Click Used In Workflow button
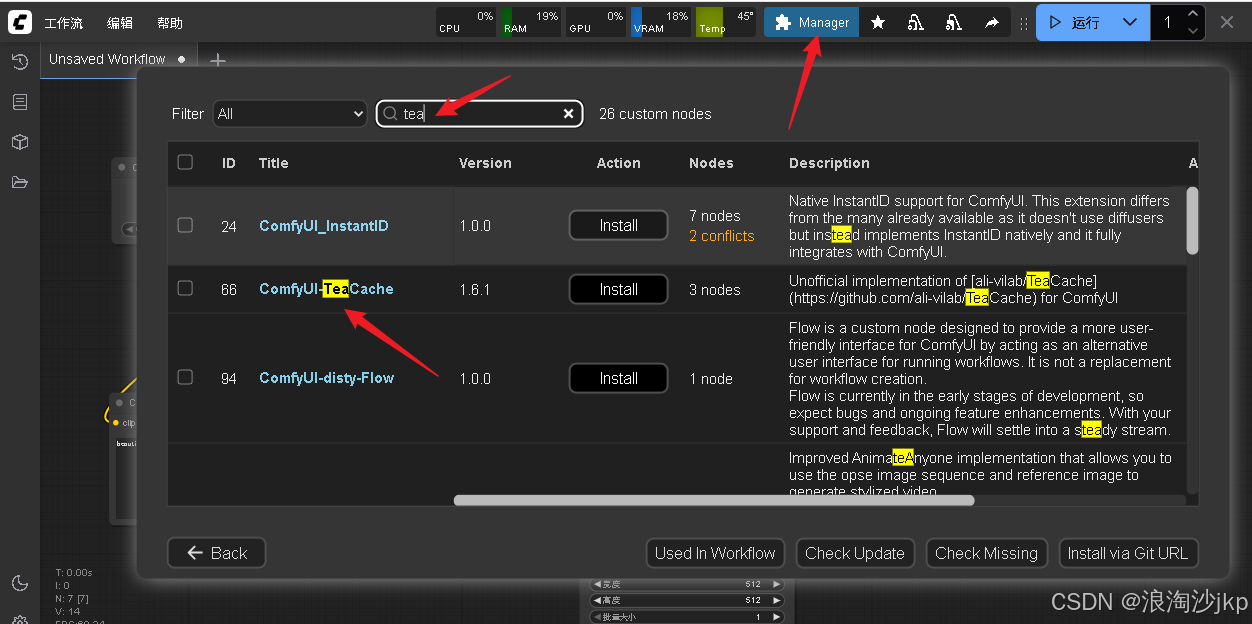Viewport: 1252px width, 624px height. click(715, 553)
